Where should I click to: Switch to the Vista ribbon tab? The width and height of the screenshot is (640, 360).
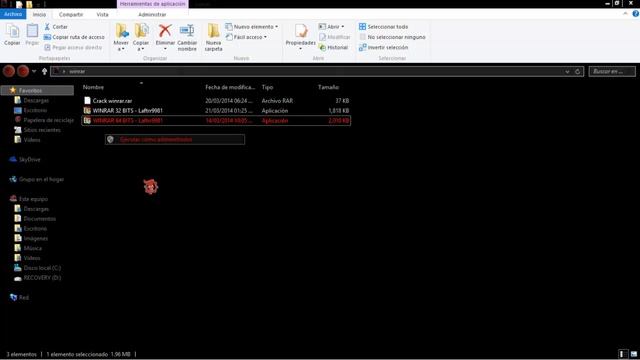tap(102, 14)
